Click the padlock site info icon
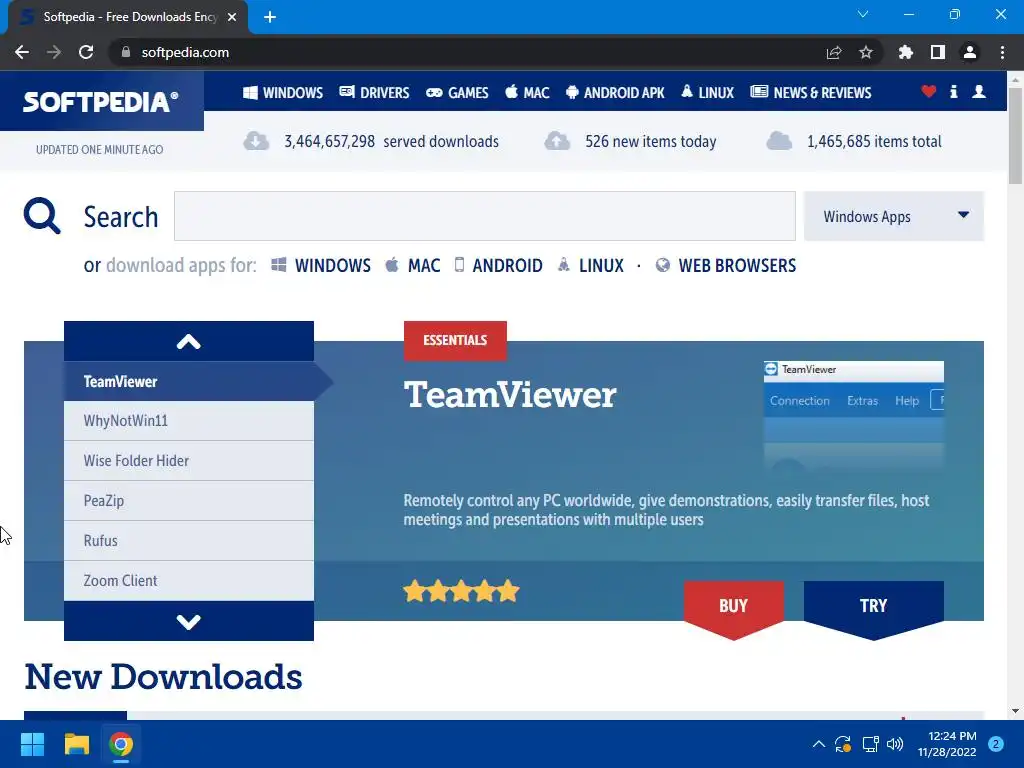Image resolution: width=1024 pixels, height=768 pixels. (x=126, y=52)
